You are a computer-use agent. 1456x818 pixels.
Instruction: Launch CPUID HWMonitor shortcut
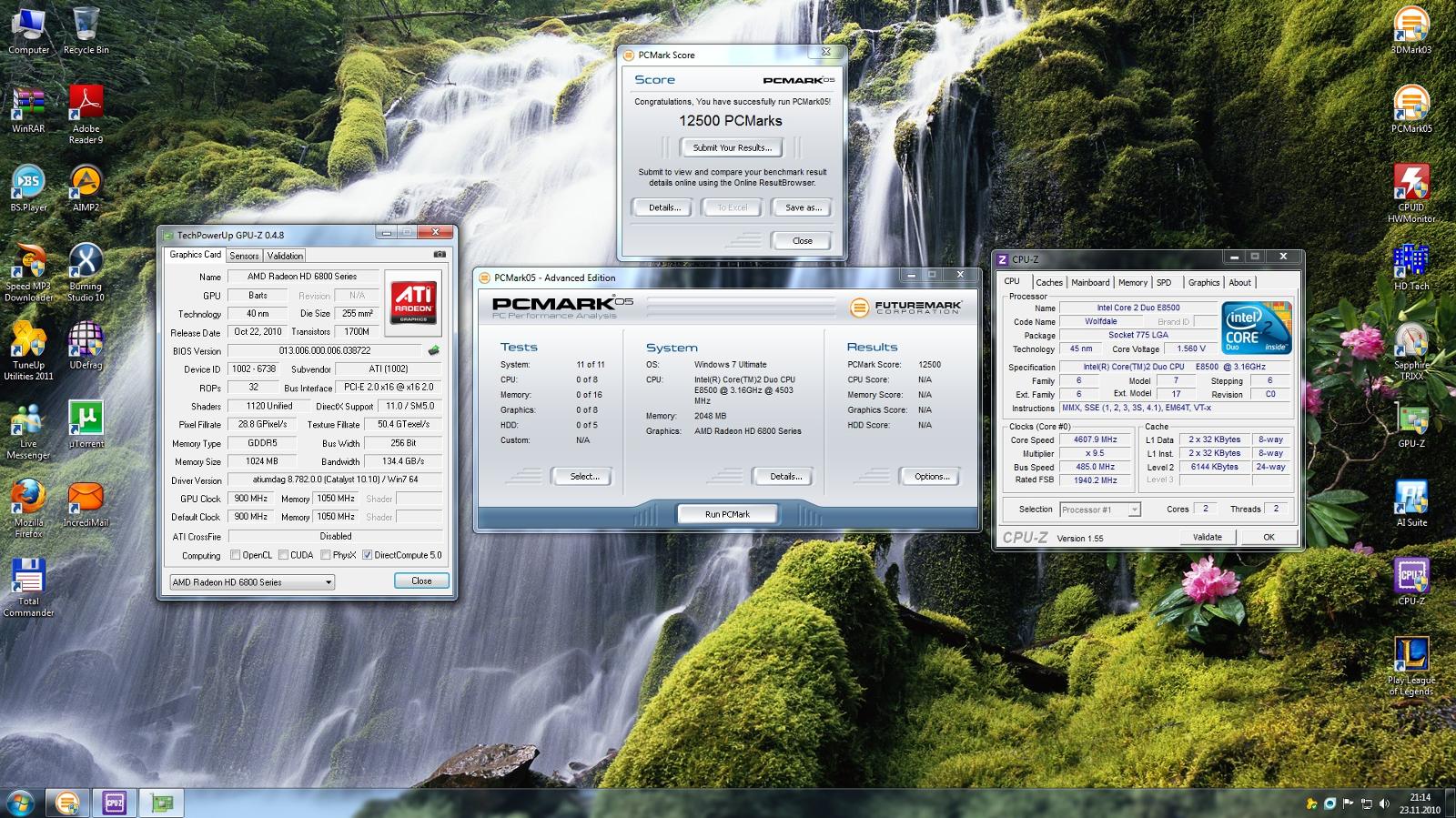[1411, 192]
